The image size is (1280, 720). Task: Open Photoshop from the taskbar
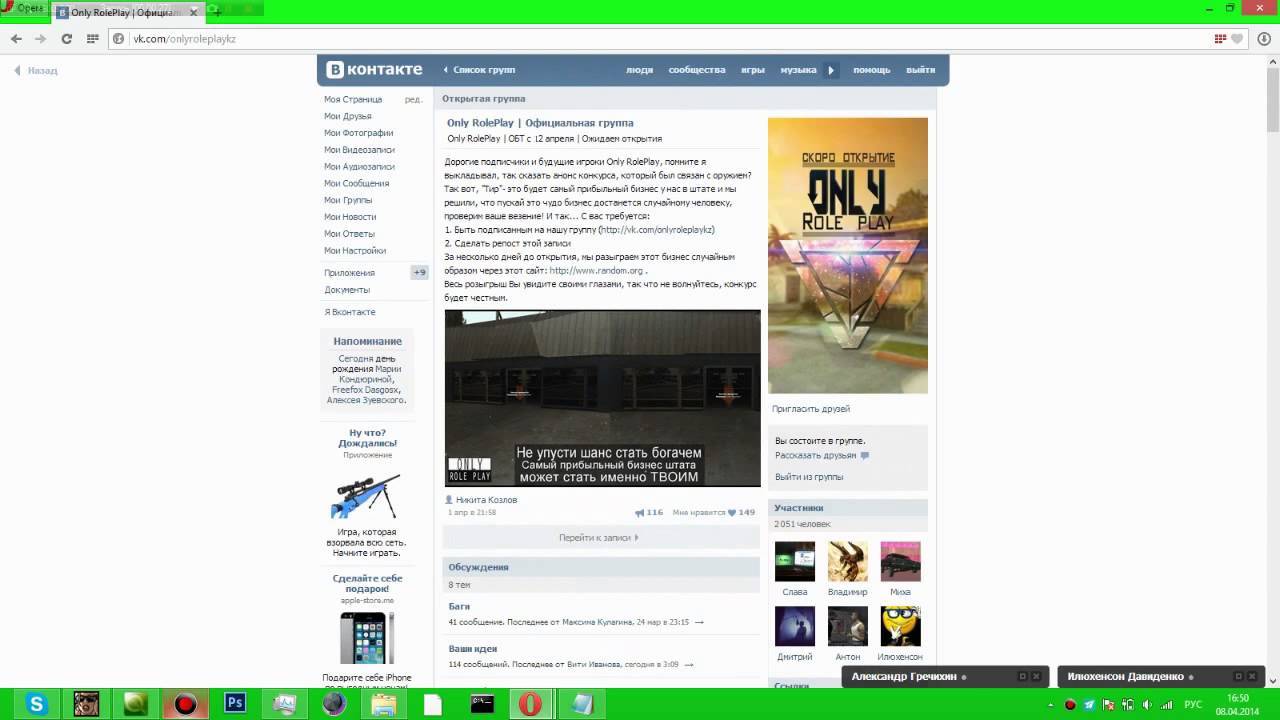[x=235, y=704]
